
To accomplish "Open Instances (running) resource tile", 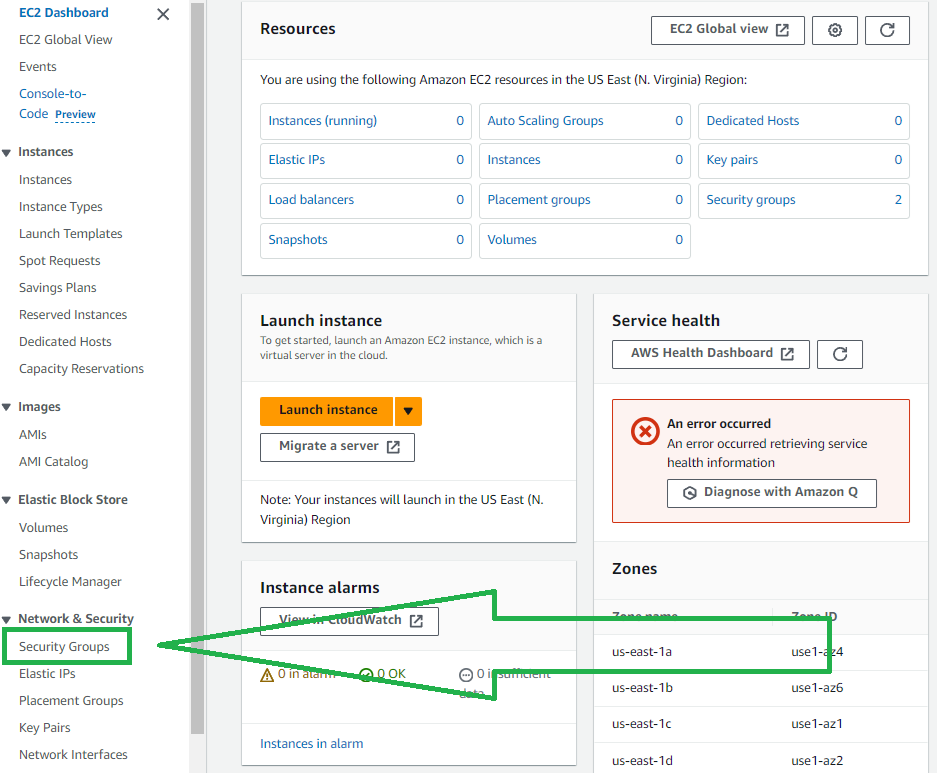I will 366,121.
